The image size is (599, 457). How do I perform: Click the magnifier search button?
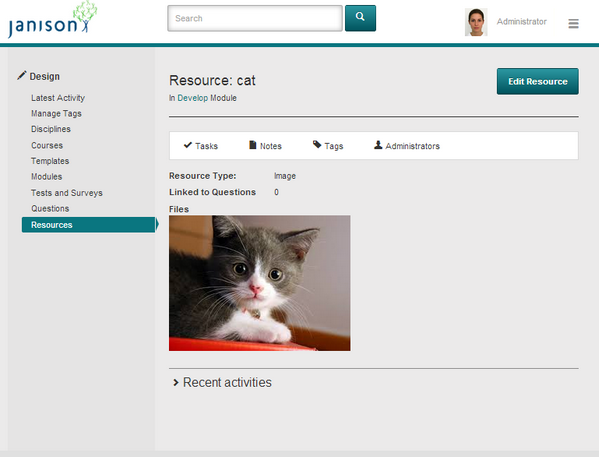tap(360, 18)
